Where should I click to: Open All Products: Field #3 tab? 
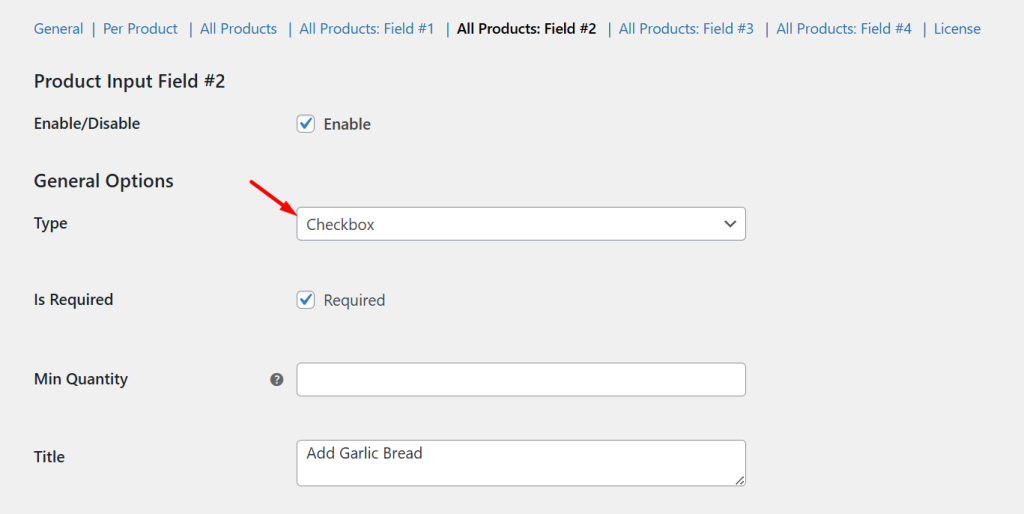[686, 29]
